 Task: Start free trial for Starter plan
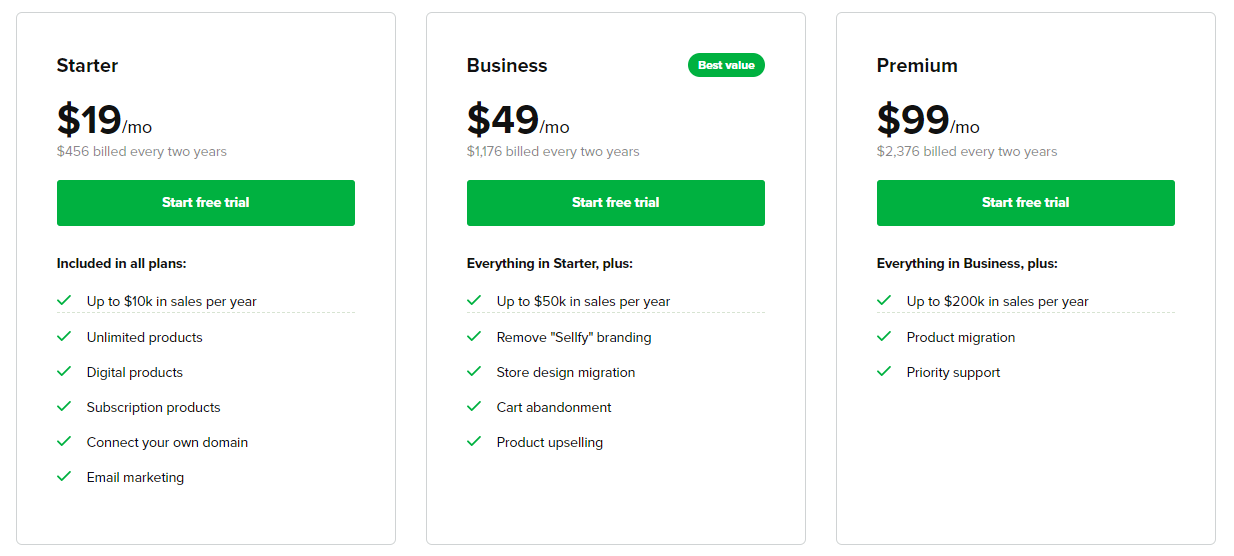(x=205, y=203)
